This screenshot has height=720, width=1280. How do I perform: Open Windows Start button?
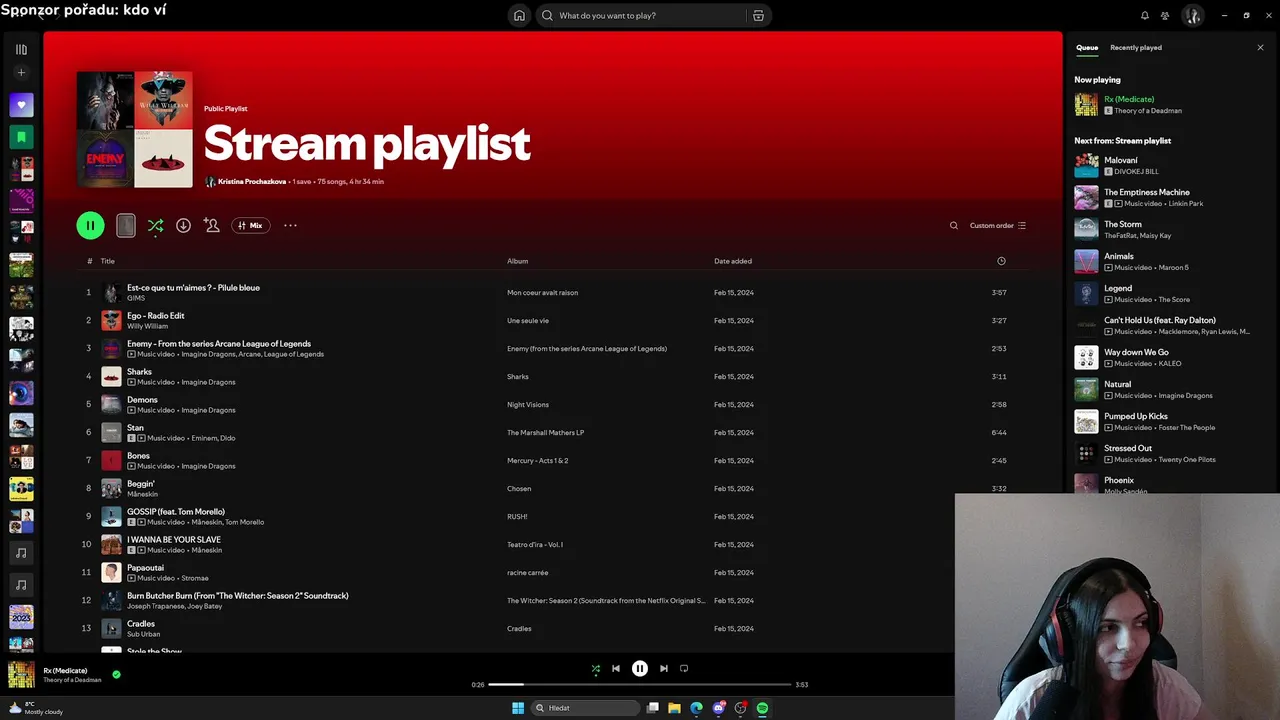coord(518,708)
